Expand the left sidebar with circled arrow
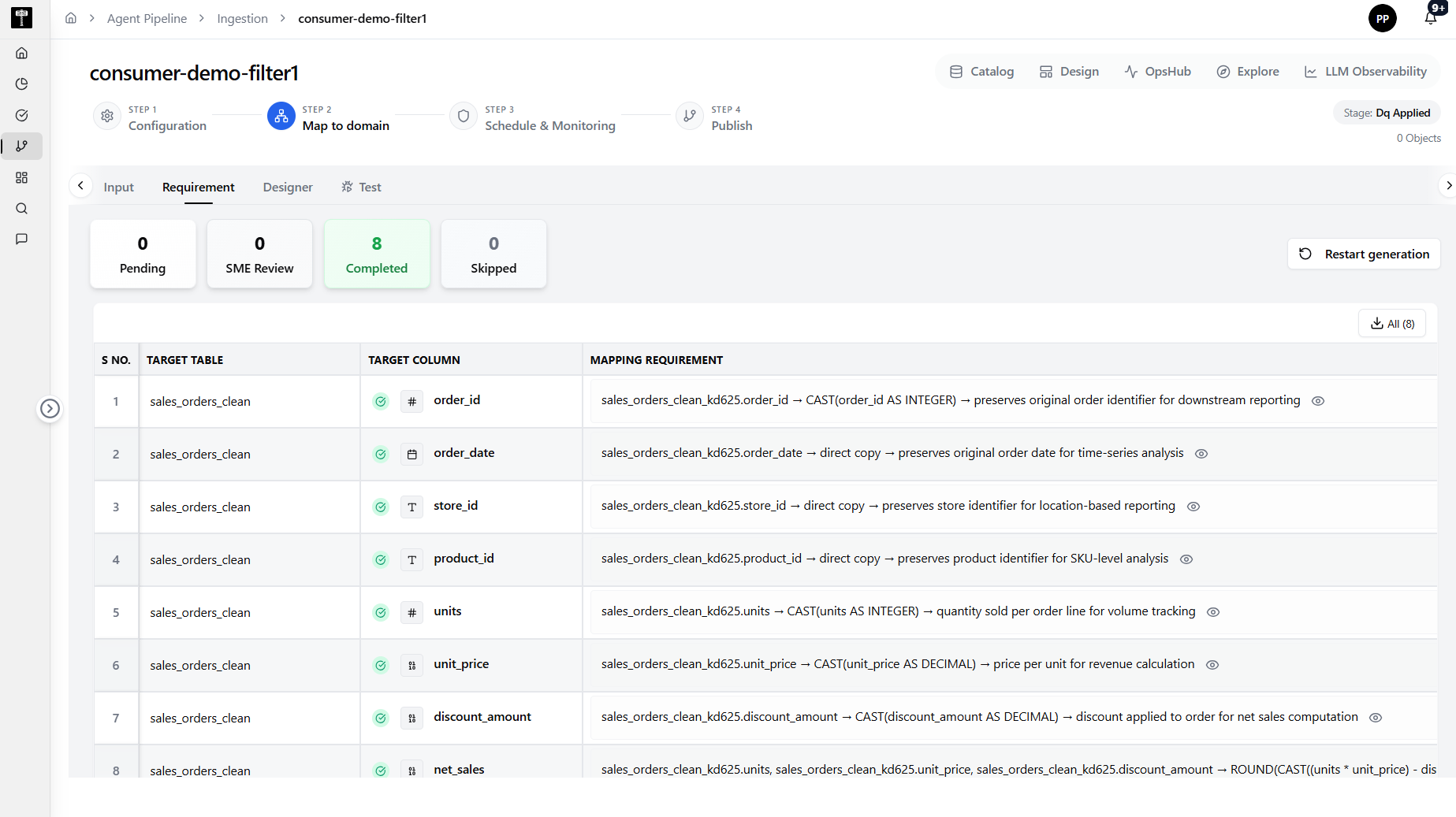This screenshot has width=1456, height=817. coord(50,408)
